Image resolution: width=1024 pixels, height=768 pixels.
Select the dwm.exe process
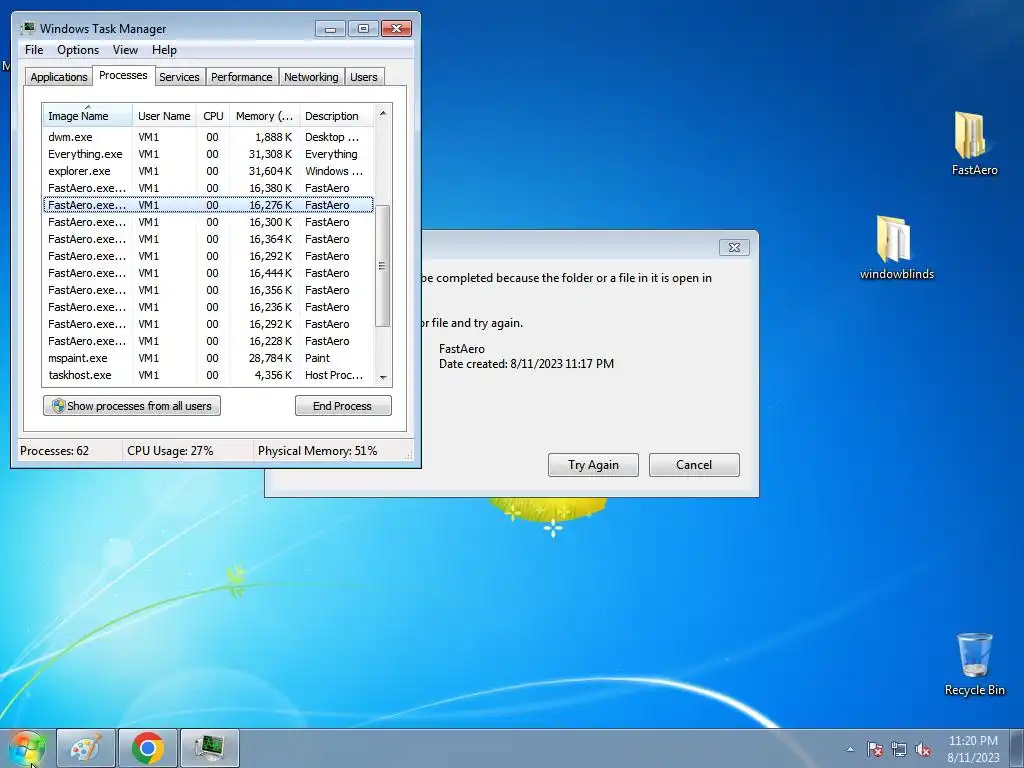(x=208, y=137)
